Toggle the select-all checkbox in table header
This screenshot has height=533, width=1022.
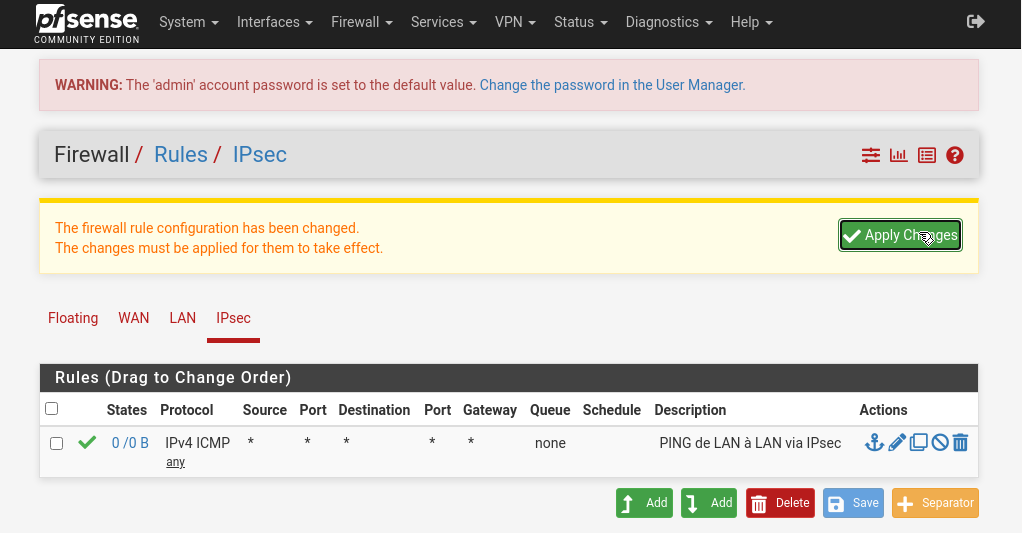(52, 409)
